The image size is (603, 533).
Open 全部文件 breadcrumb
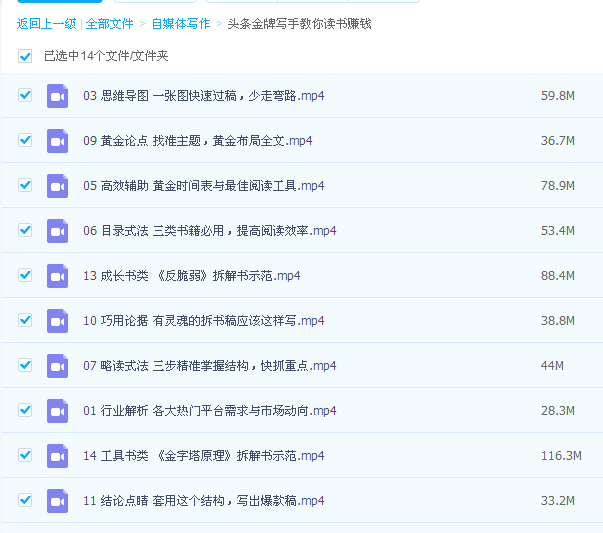coord(109,23)
